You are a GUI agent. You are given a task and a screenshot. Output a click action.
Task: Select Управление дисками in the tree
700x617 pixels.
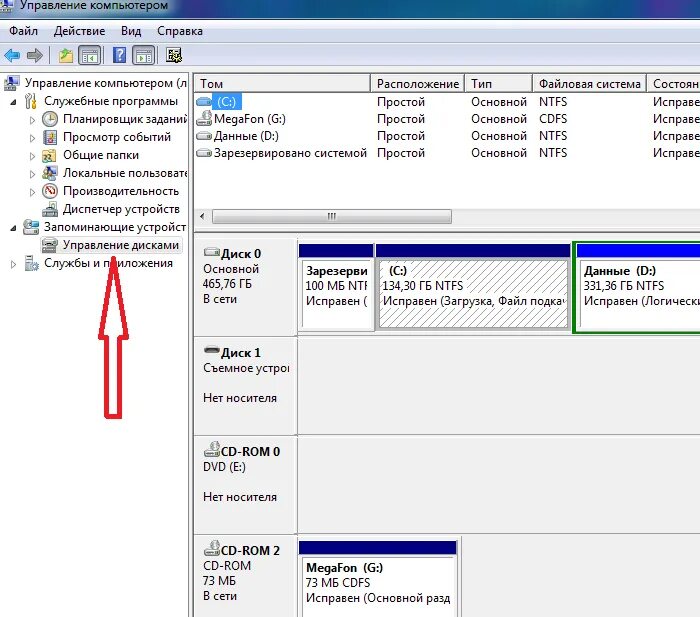point(121,245)
